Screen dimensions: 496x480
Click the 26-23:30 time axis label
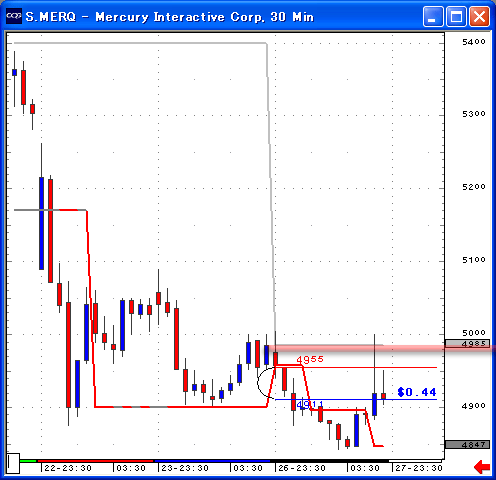pyautogui.click(x=302, y=468)
